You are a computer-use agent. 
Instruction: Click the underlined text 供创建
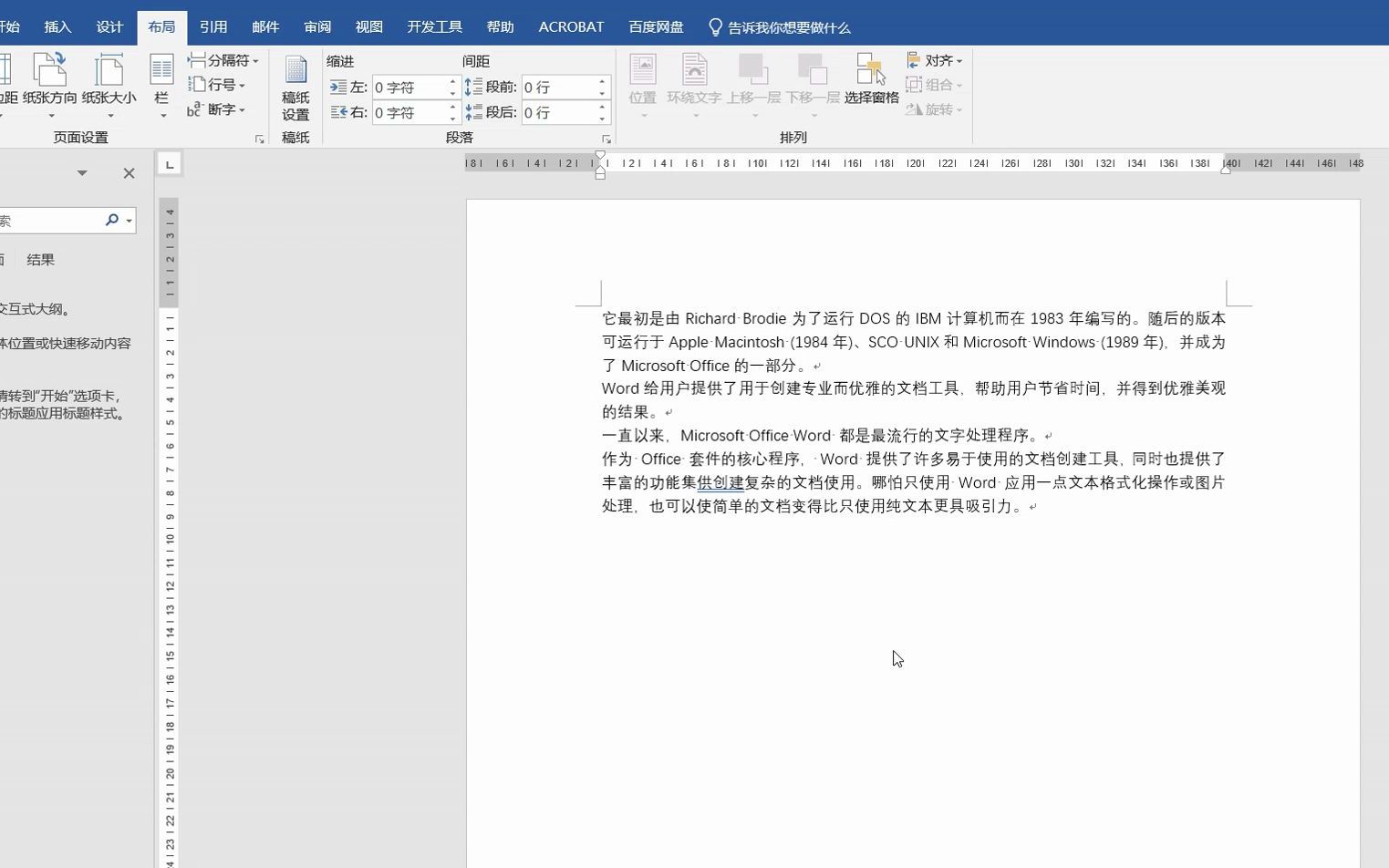click(x=720, y=482)
